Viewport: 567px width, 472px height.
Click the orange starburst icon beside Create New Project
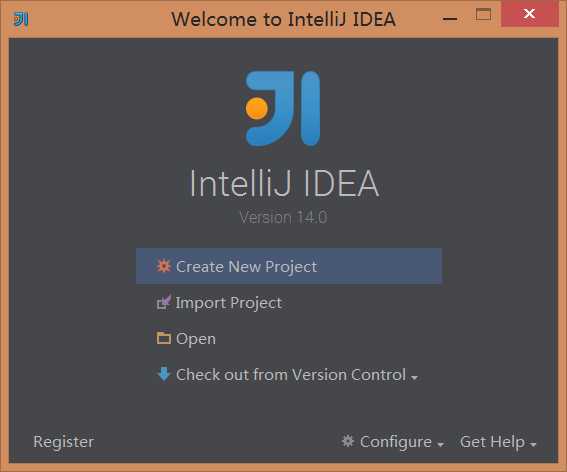pos(163,266)
